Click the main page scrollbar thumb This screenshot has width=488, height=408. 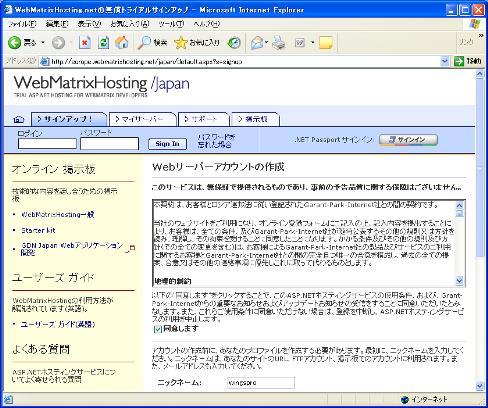click(x=480, y=168)
